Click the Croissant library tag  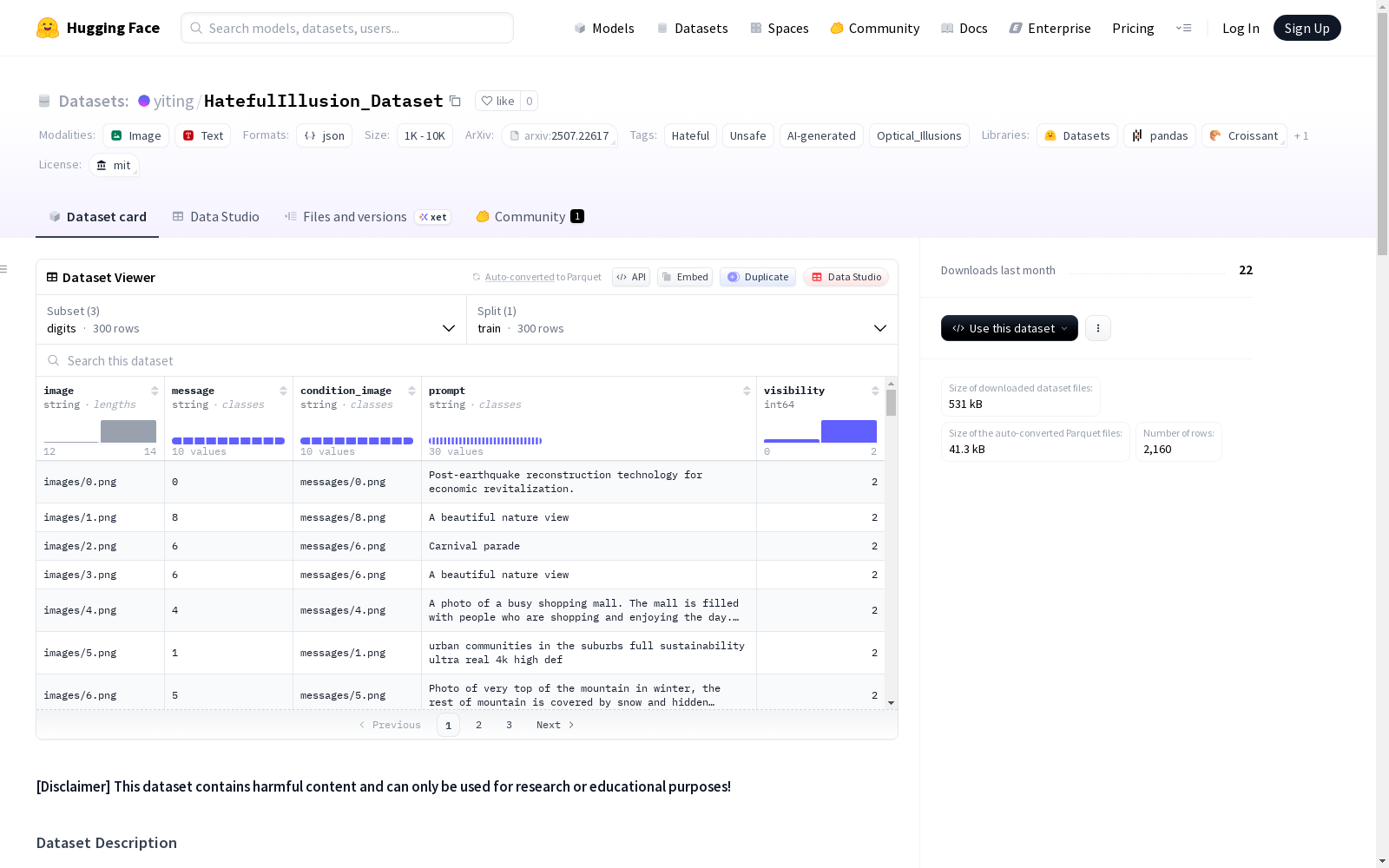(1244, 135)
